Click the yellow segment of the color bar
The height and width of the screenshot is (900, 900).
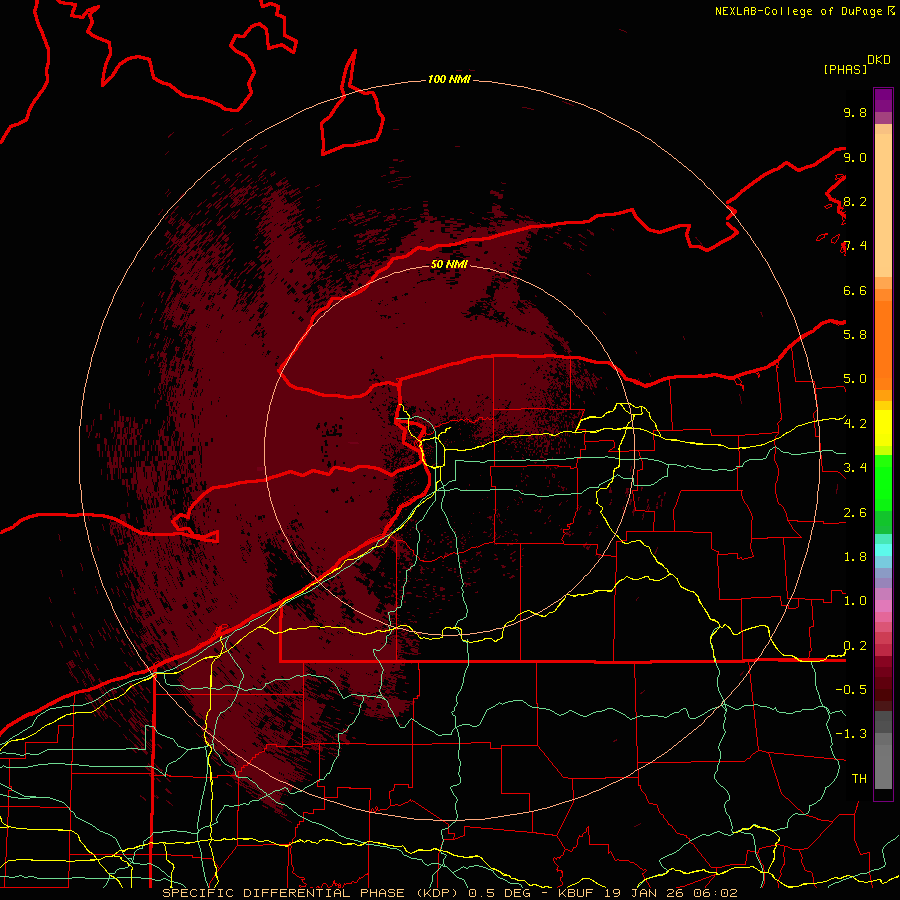883,428
